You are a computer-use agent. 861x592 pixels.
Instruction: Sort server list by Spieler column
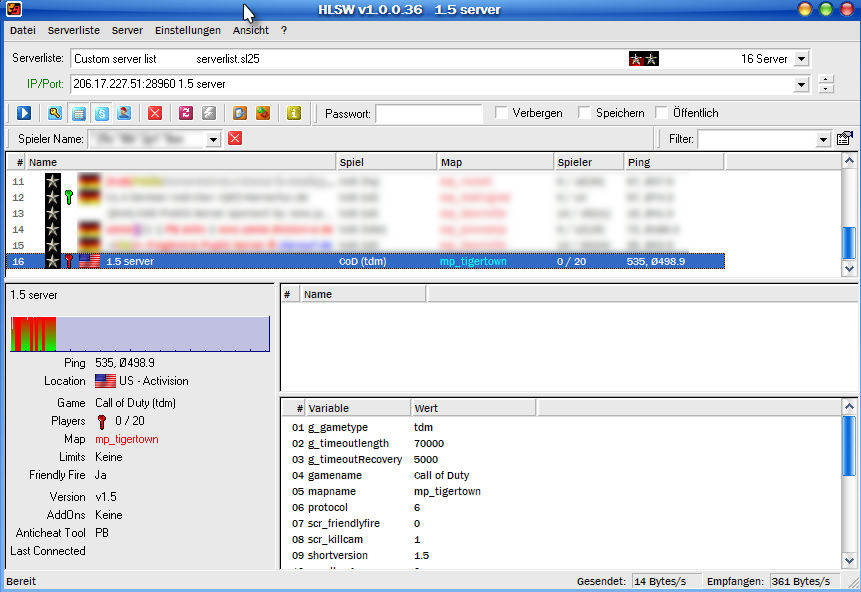[589, 162]
